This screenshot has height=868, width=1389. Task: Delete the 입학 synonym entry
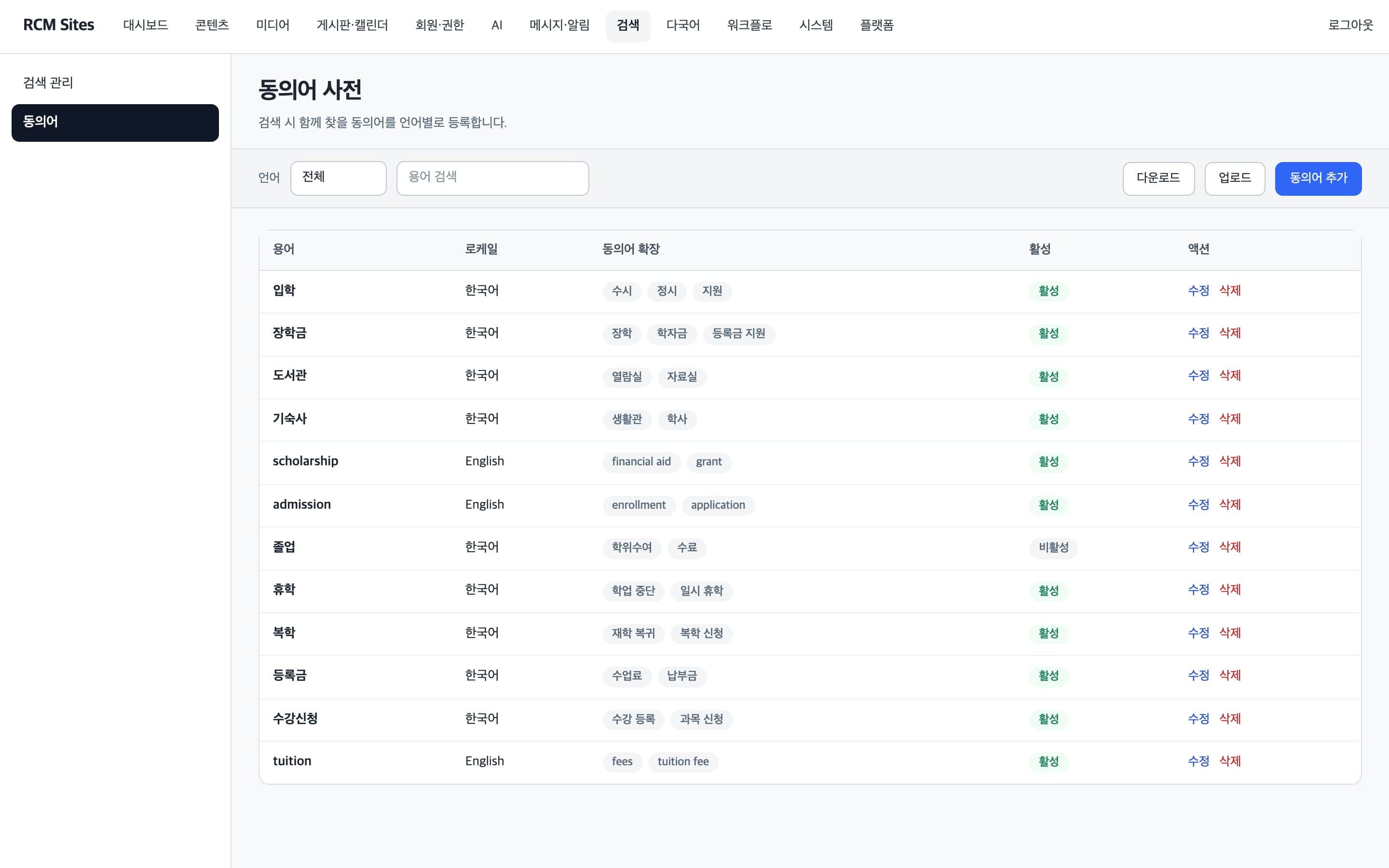[1229, 290]
